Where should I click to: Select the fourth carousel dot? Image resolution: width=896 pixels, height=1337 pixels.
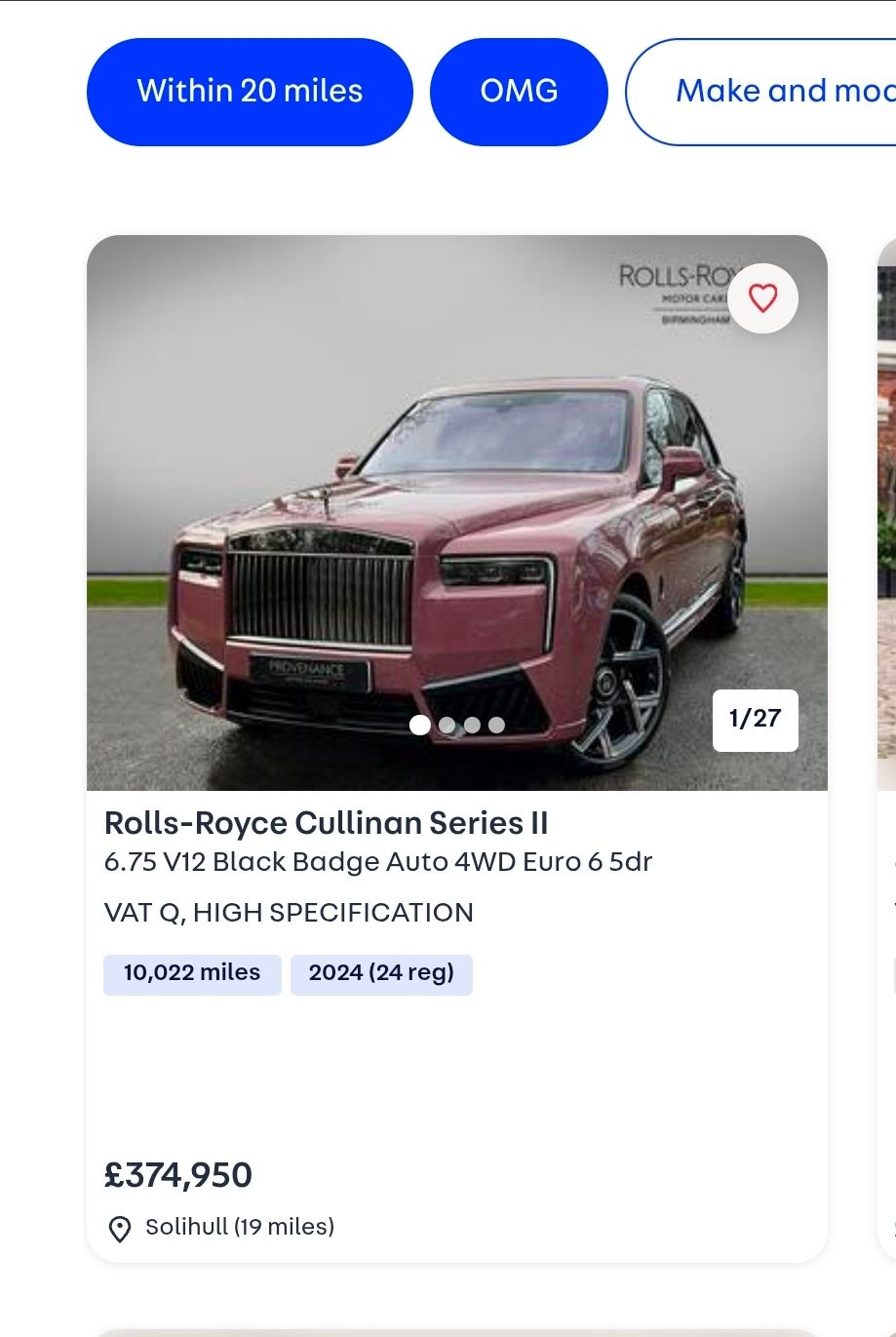496,725
